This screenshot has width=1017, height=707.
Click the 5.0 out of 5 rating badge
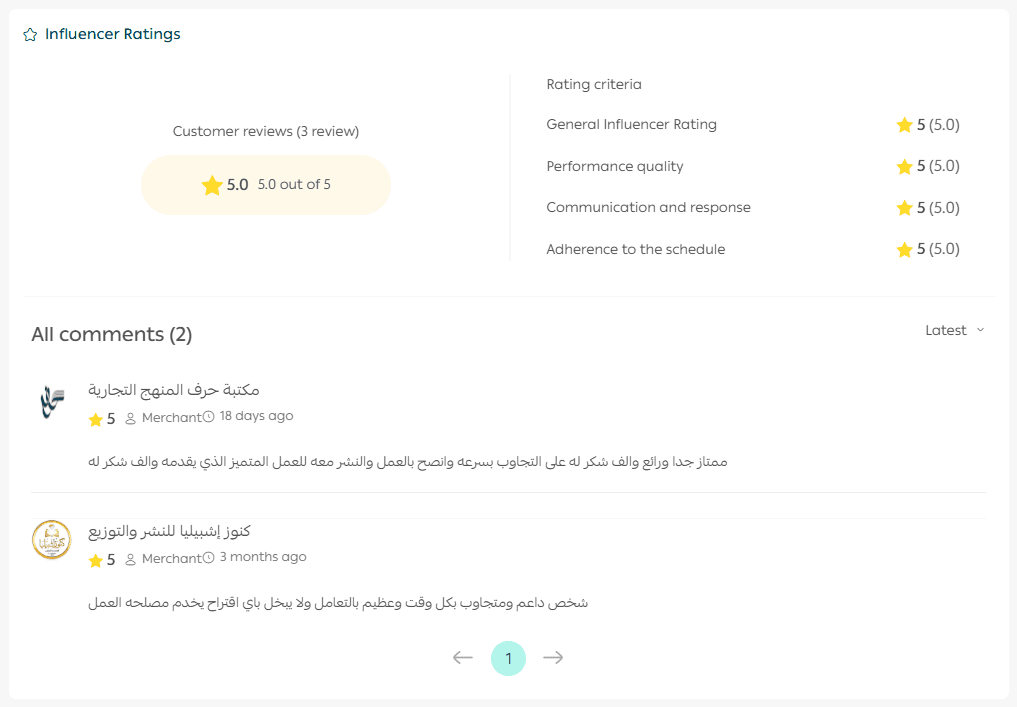tap(266, 185)
